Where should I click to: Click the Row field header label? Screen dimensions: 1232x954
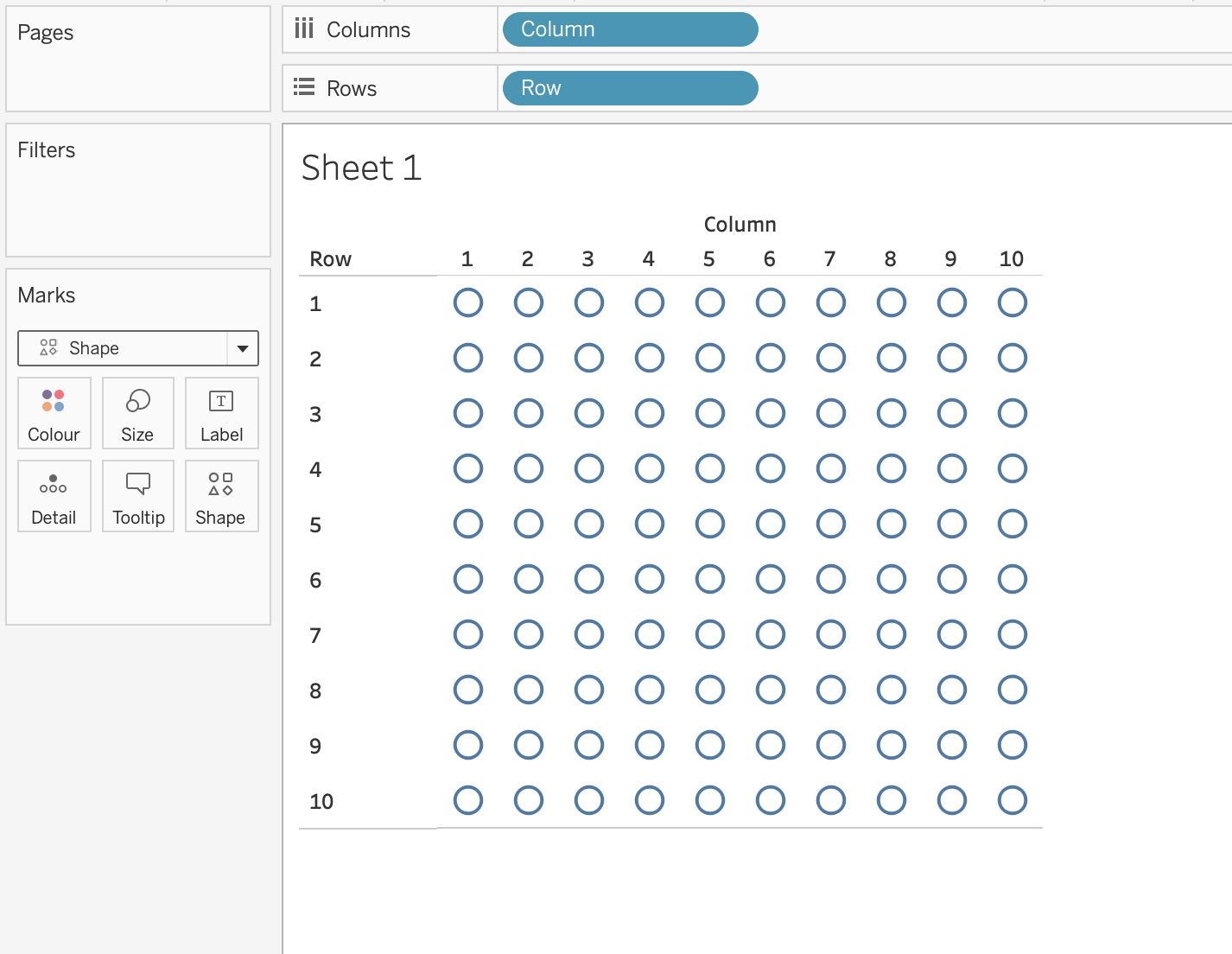tap(330, 259)
